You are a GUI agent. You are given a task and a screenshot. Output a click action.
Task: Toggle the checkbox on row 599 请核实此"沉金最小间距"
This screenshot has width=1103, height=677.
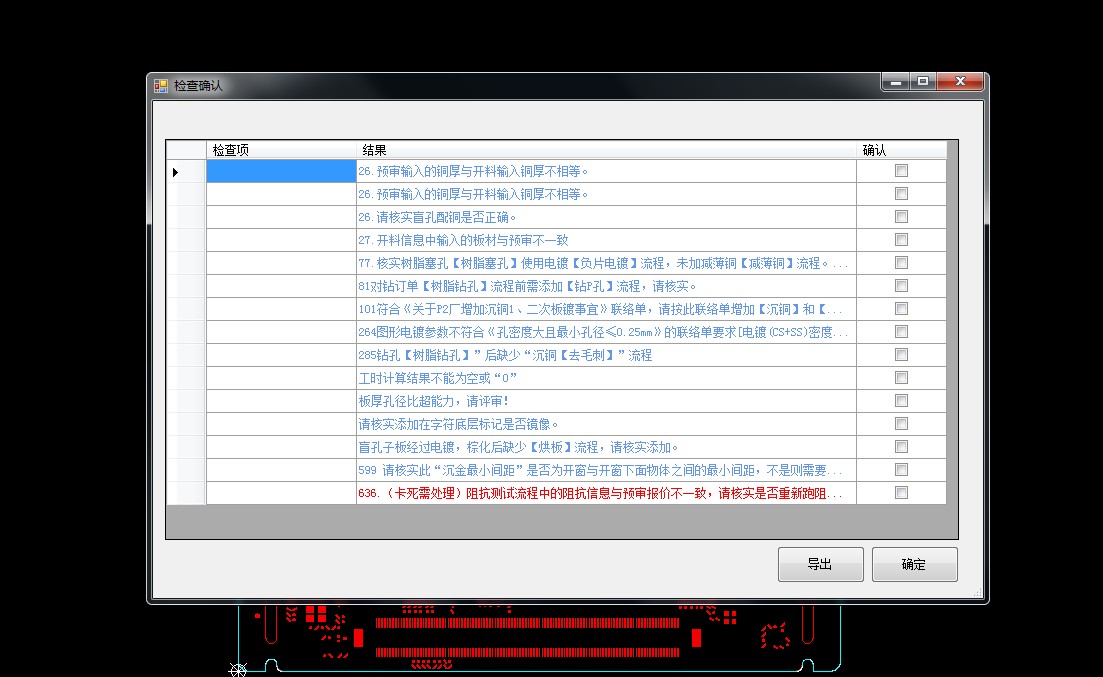point(901,469)
